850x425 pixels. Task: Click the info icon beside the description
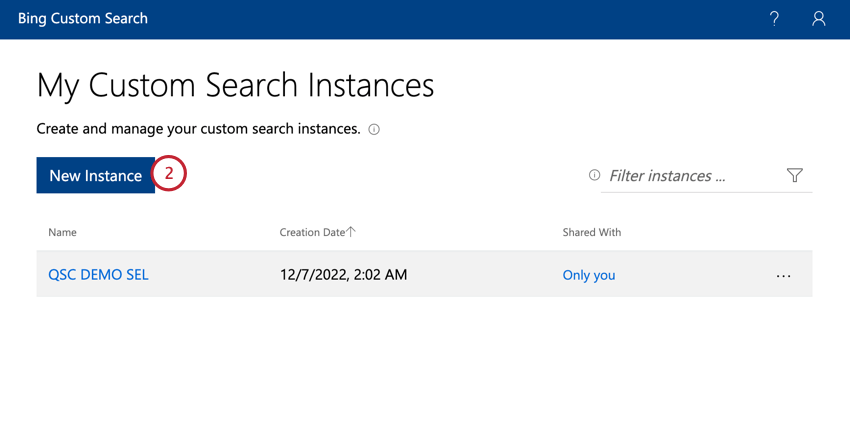point(374,130)
